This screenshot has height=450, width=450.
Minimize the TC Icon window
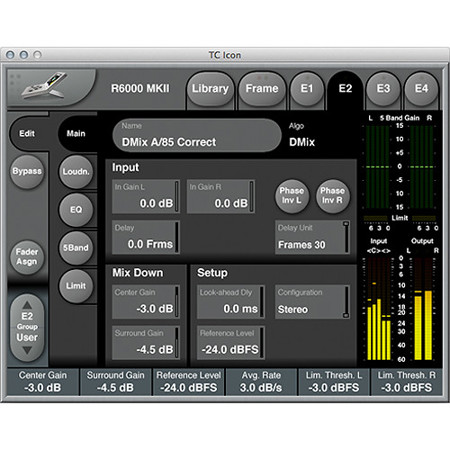click(x=24, y=55)
